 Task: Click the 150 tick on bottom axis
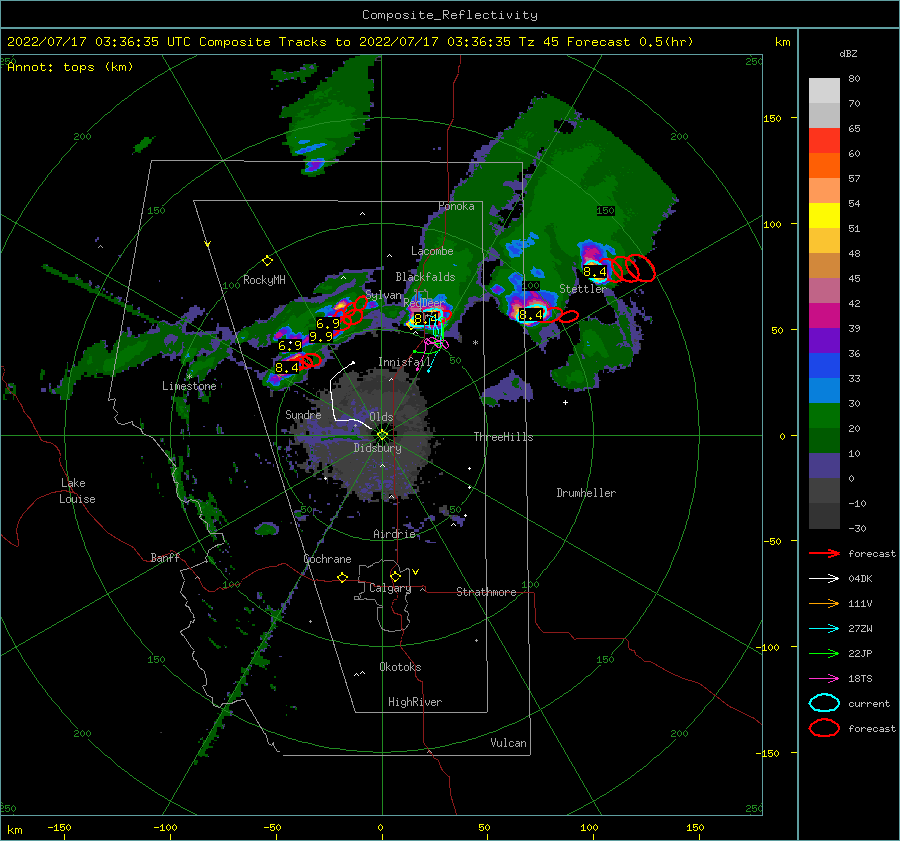(x=695, y=828)
